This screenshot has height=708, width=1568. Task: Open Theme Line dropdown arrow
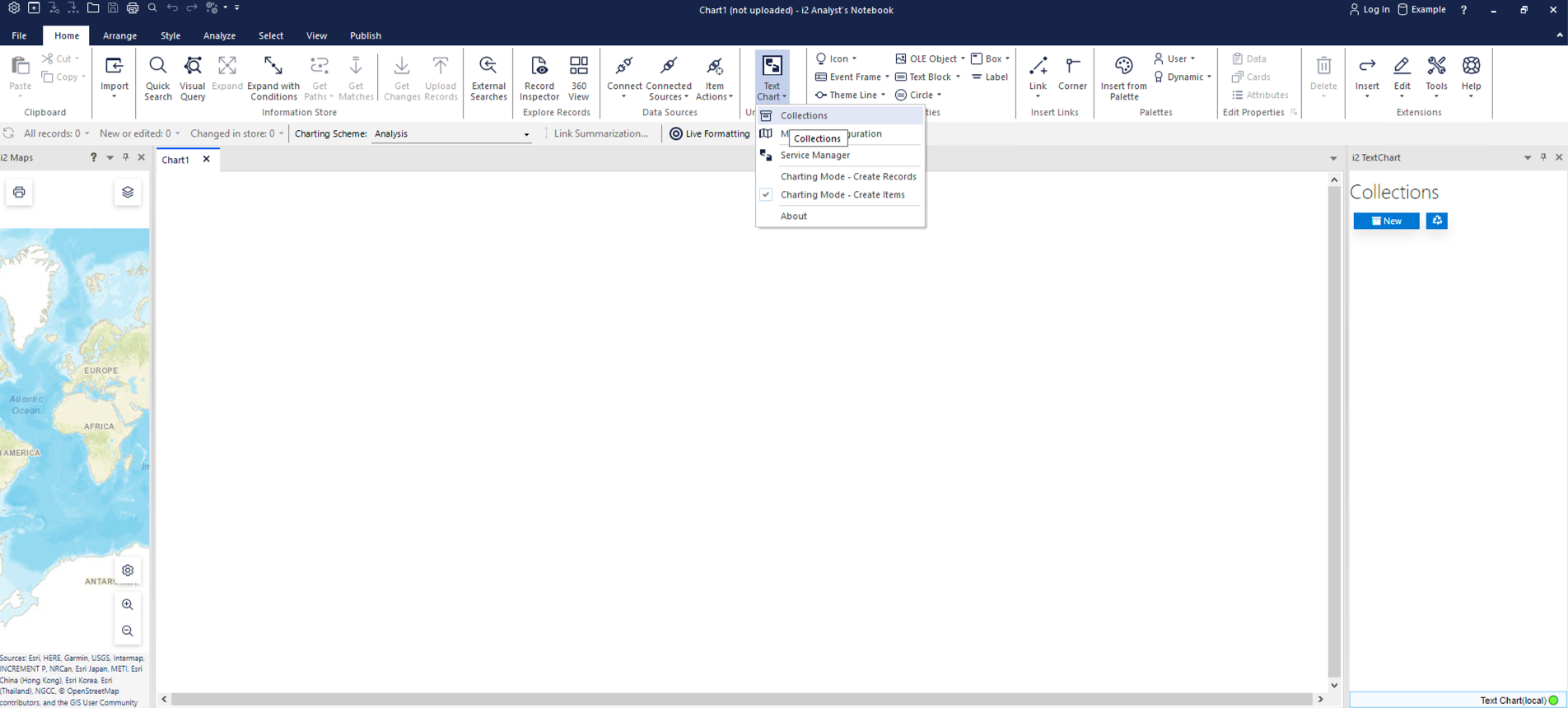883,95
